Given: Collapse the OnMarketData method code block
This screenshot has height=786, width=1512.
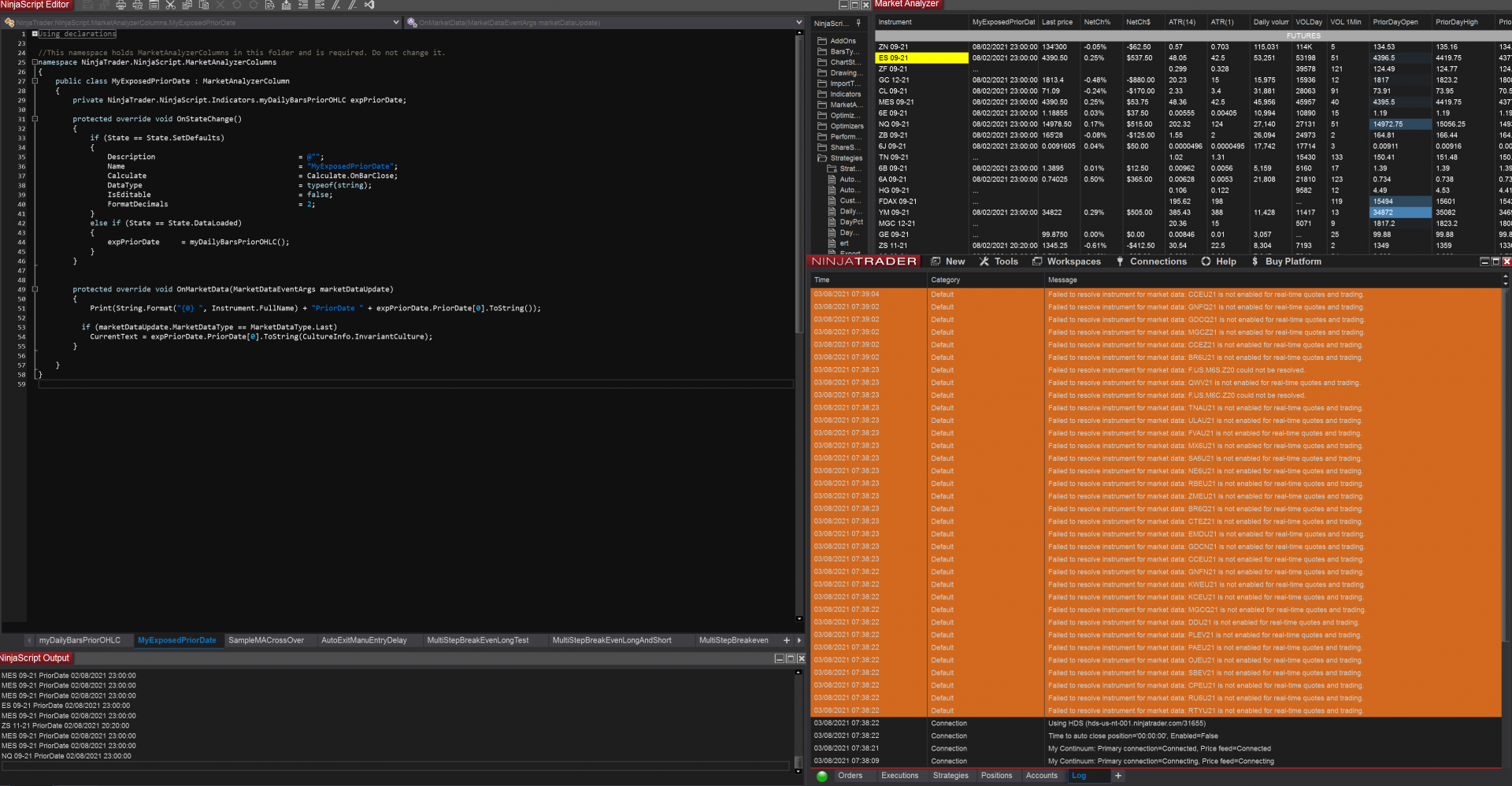Looking at the screenshot, I should click(35, 289).
